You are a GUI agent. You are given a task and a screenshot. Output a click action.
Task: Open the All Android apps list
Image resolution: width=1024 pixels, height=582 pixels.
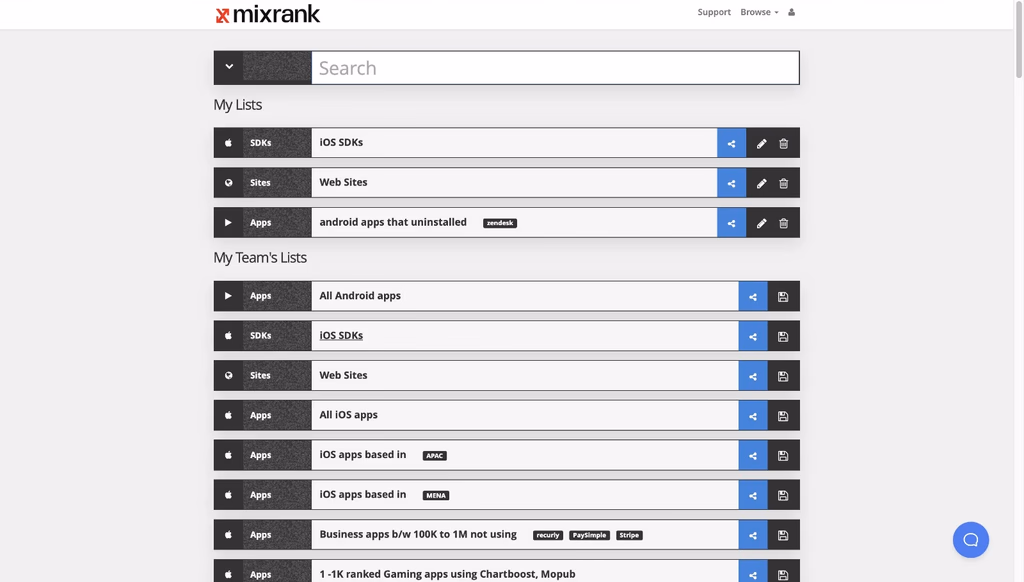coord(360,296)
